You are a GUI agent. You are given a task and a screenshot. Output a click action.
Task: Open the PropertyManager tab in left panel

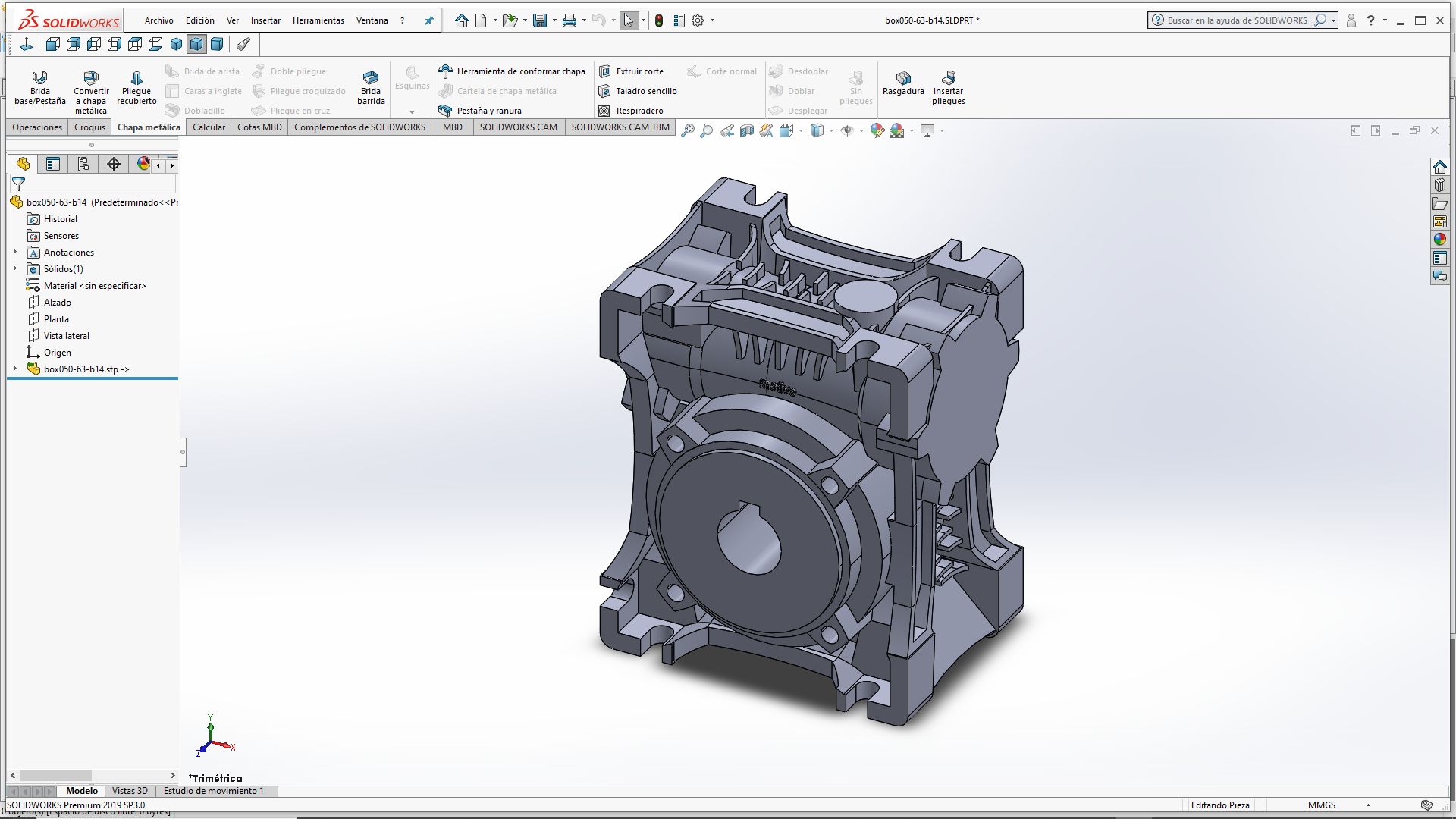(53, 164)
